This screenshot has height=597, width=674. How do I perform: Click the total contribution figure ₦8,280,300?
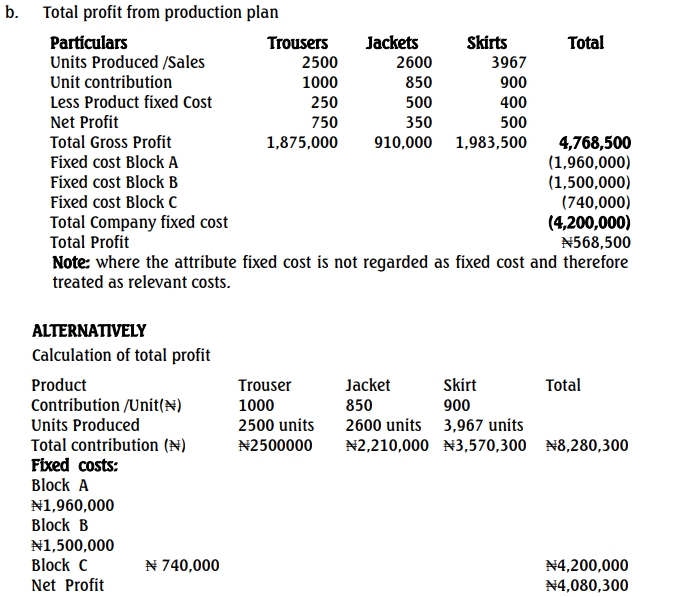[587, 445]
